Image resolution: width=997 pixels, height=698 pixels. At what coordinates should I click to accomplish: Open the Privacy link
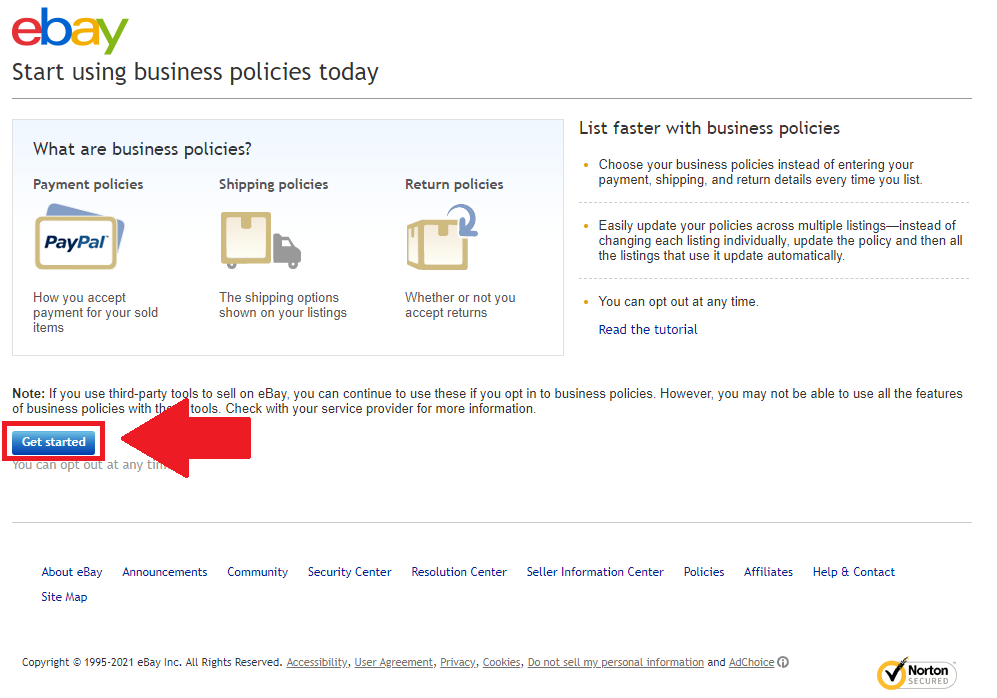pos(458,662)
